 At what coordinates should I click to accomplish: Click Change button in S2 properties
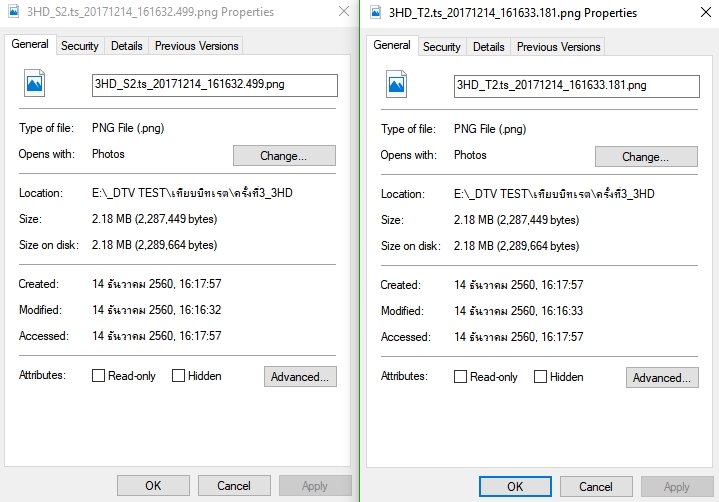[284, 155]
